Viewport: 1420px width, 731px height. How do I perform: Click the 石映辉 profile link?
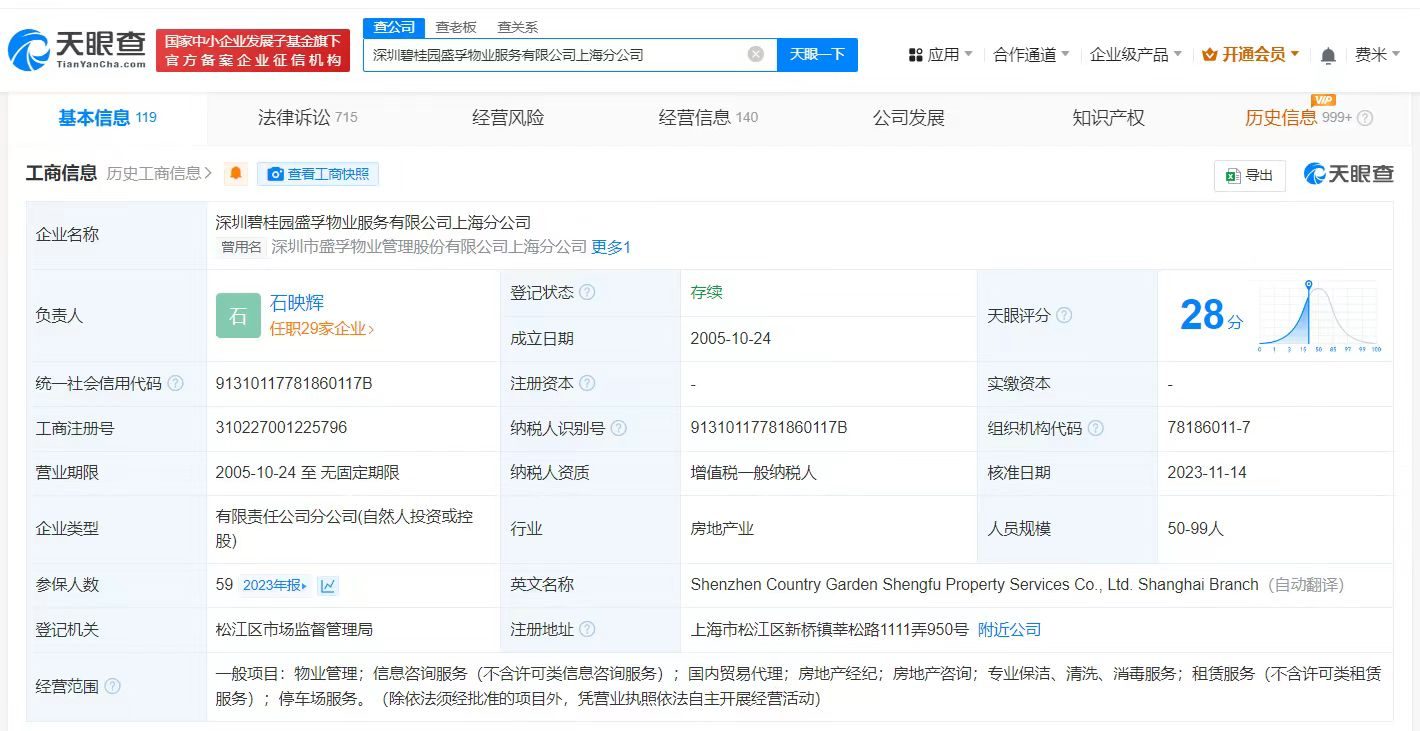click(x=299, y=304)
